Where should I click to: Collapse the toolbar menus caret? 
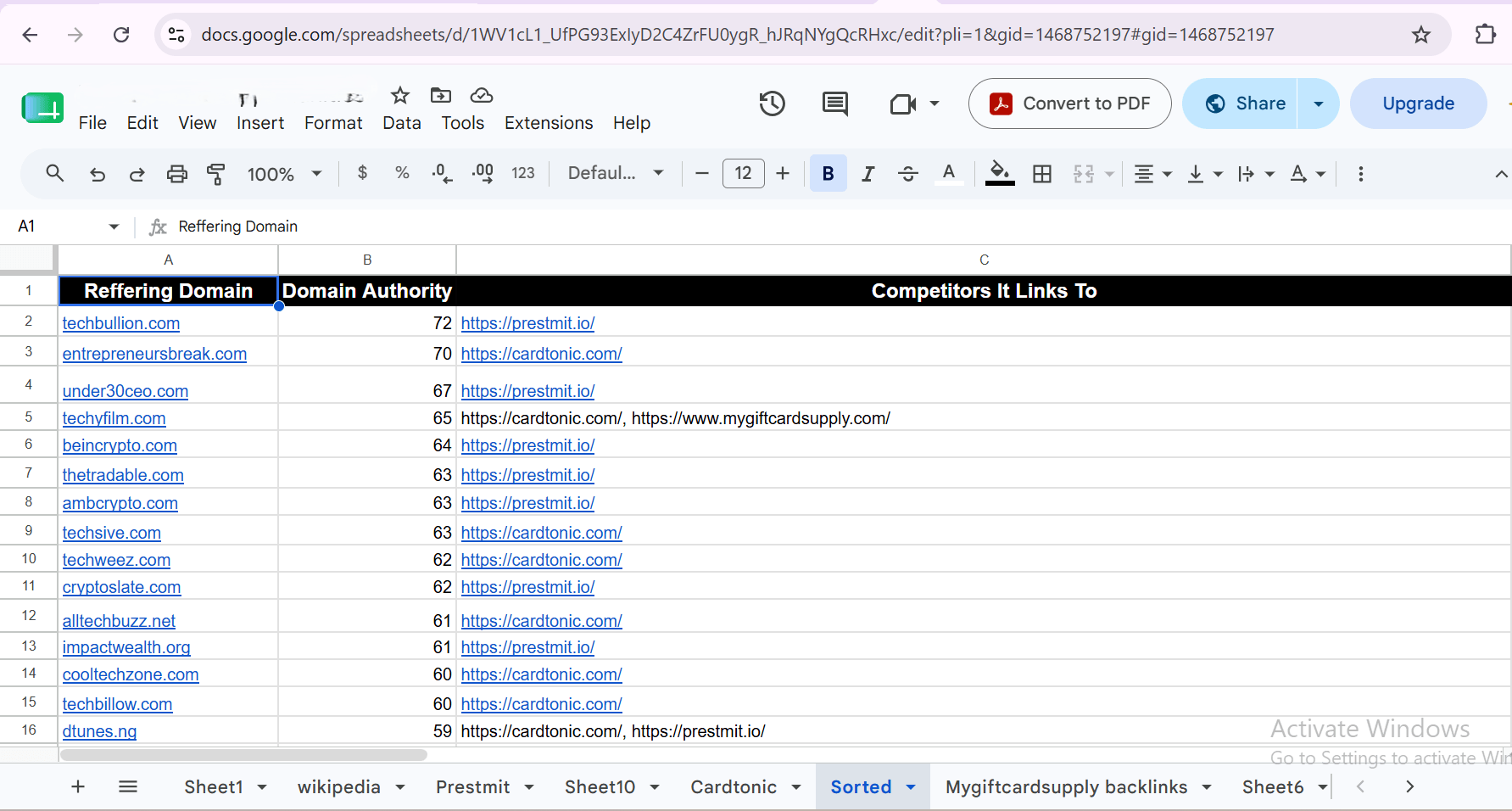1501,174
